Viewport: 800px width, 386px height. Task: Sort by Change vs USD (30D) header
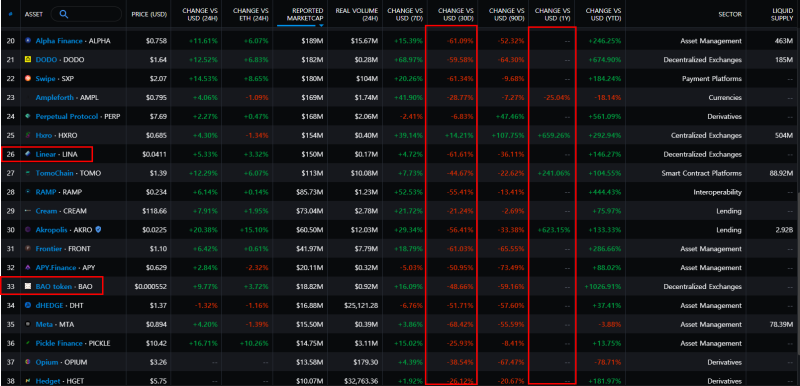click(x=452, y=14)
